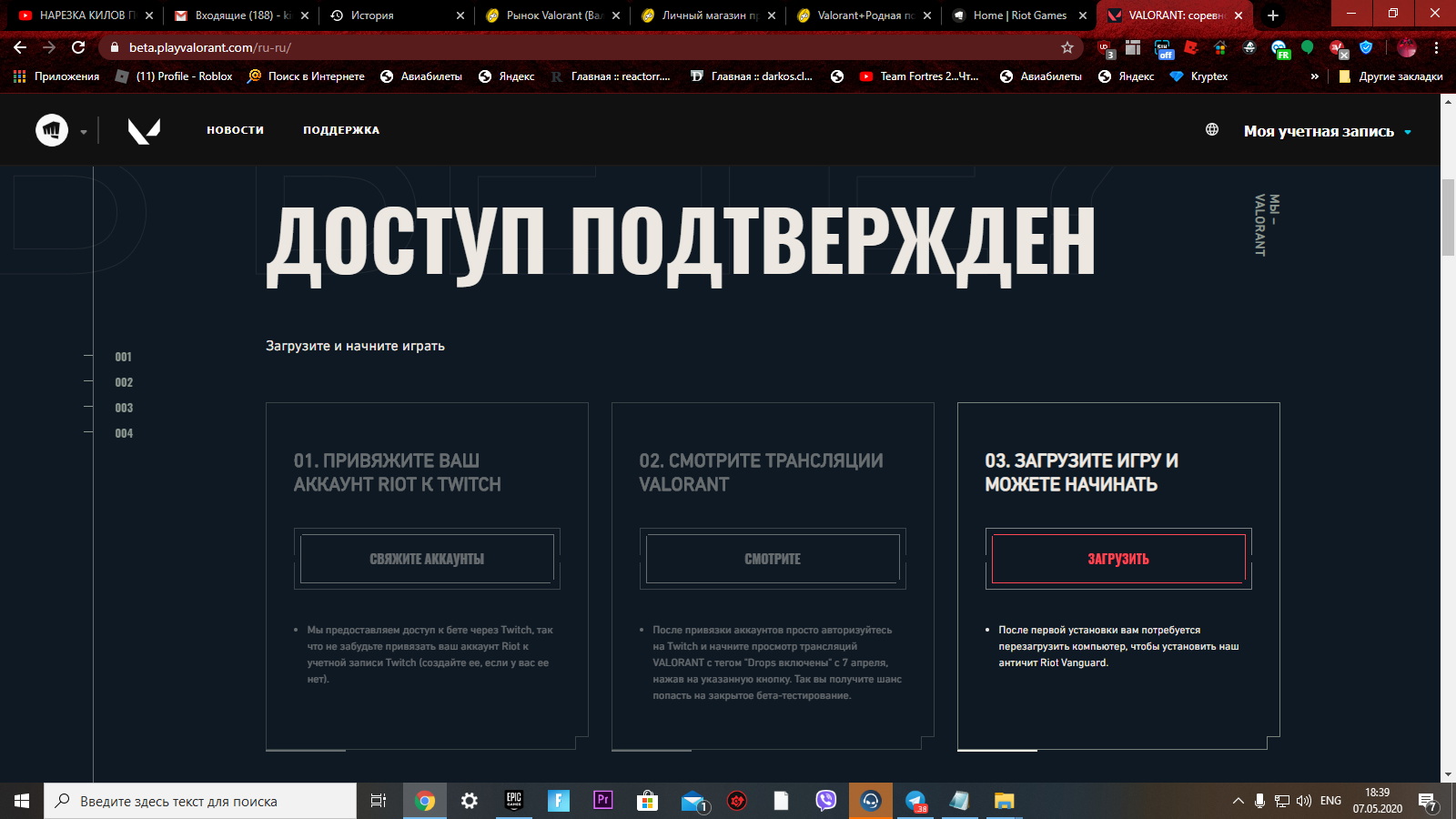Open the Kryptex bookmark
1456x819 pixels.
coord(1198,76)
